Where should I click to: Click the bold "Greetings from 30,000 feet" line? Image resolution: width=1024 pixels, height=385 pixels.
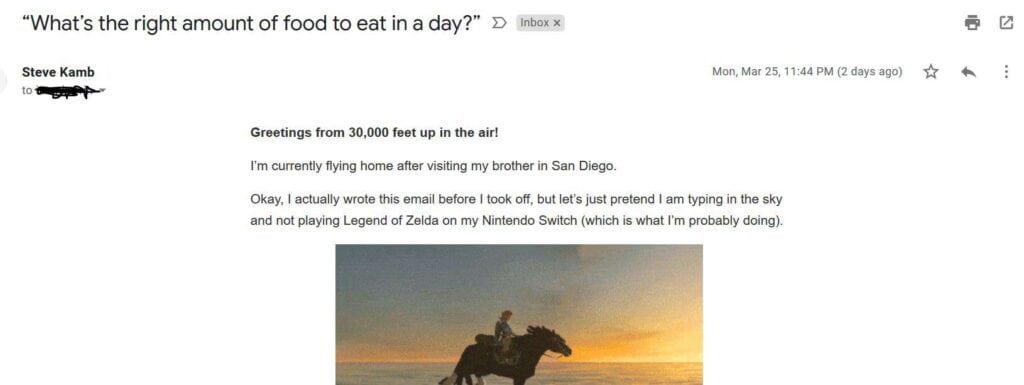[374, 133]
